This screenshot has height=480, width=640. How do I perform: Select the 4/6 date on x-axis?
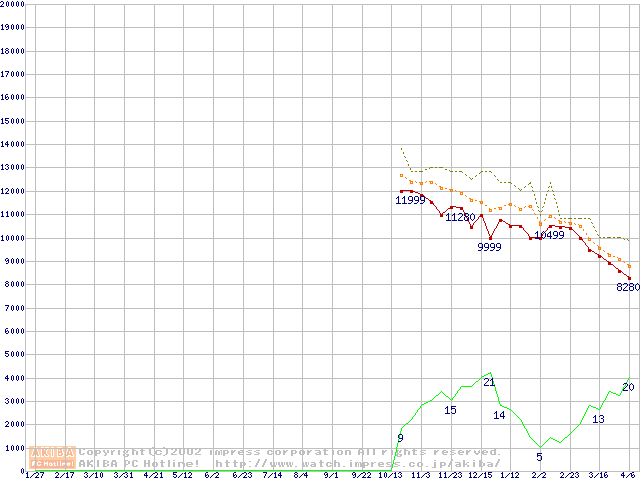[627, 475]
